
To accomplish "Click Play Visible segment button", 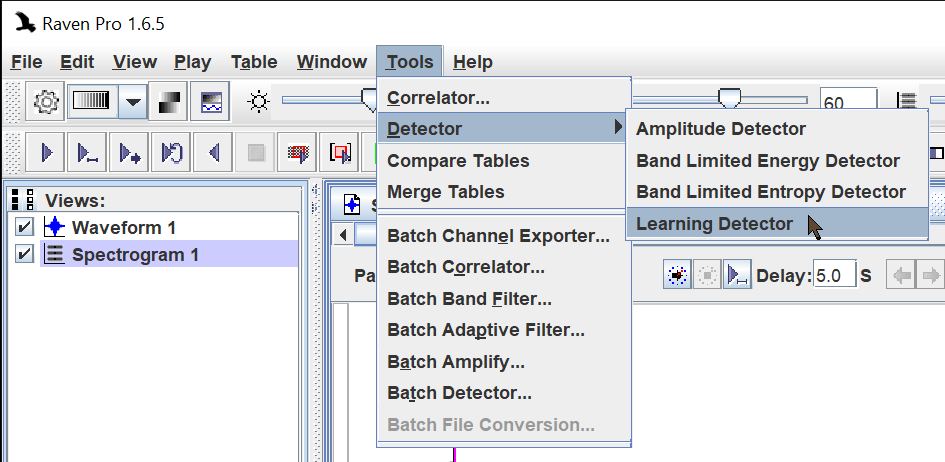I will [x=87, y=153].
